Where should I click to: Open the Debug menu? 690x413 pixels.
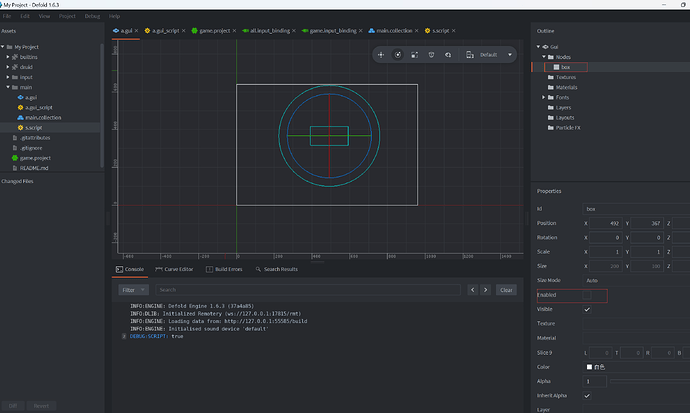point(92,17)
